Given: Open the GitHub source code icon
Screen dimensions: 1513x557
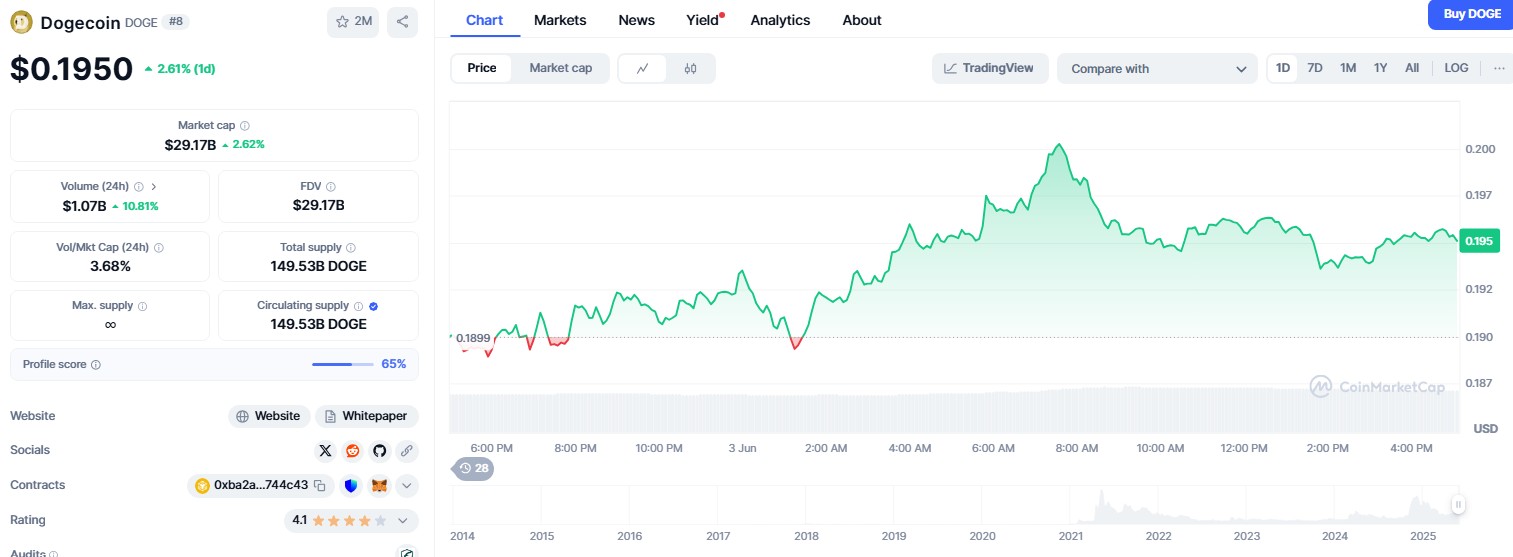Looking at the screenshot, I should coord(379,451).
